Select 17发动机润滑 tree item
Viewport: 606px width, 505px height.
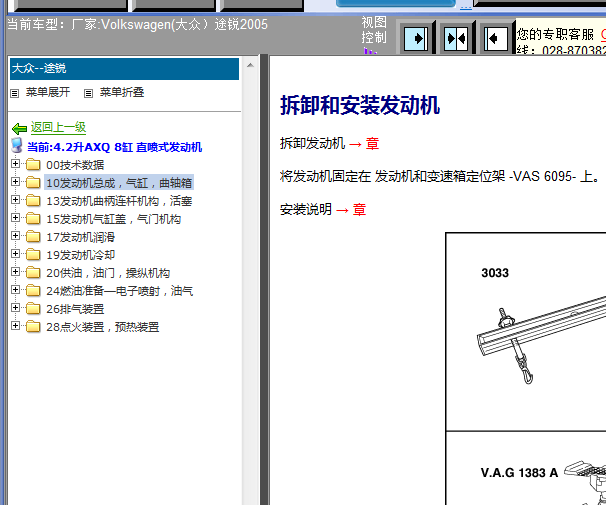(x=80, y=237)
